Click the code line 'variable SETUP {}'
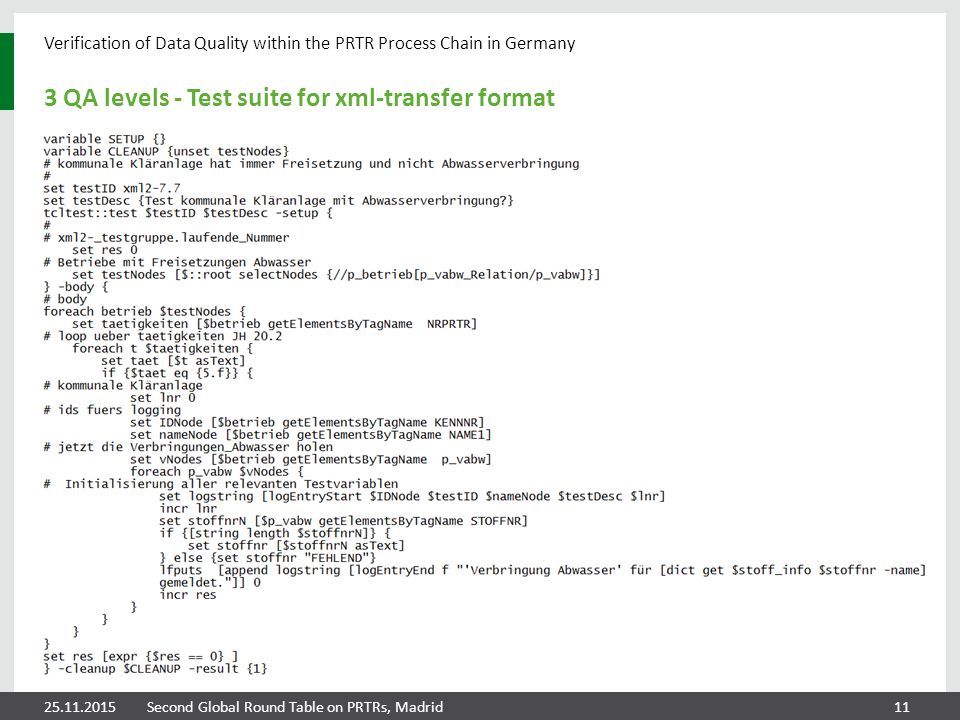The width and height of the screenshot is (960, 720). 105,139
